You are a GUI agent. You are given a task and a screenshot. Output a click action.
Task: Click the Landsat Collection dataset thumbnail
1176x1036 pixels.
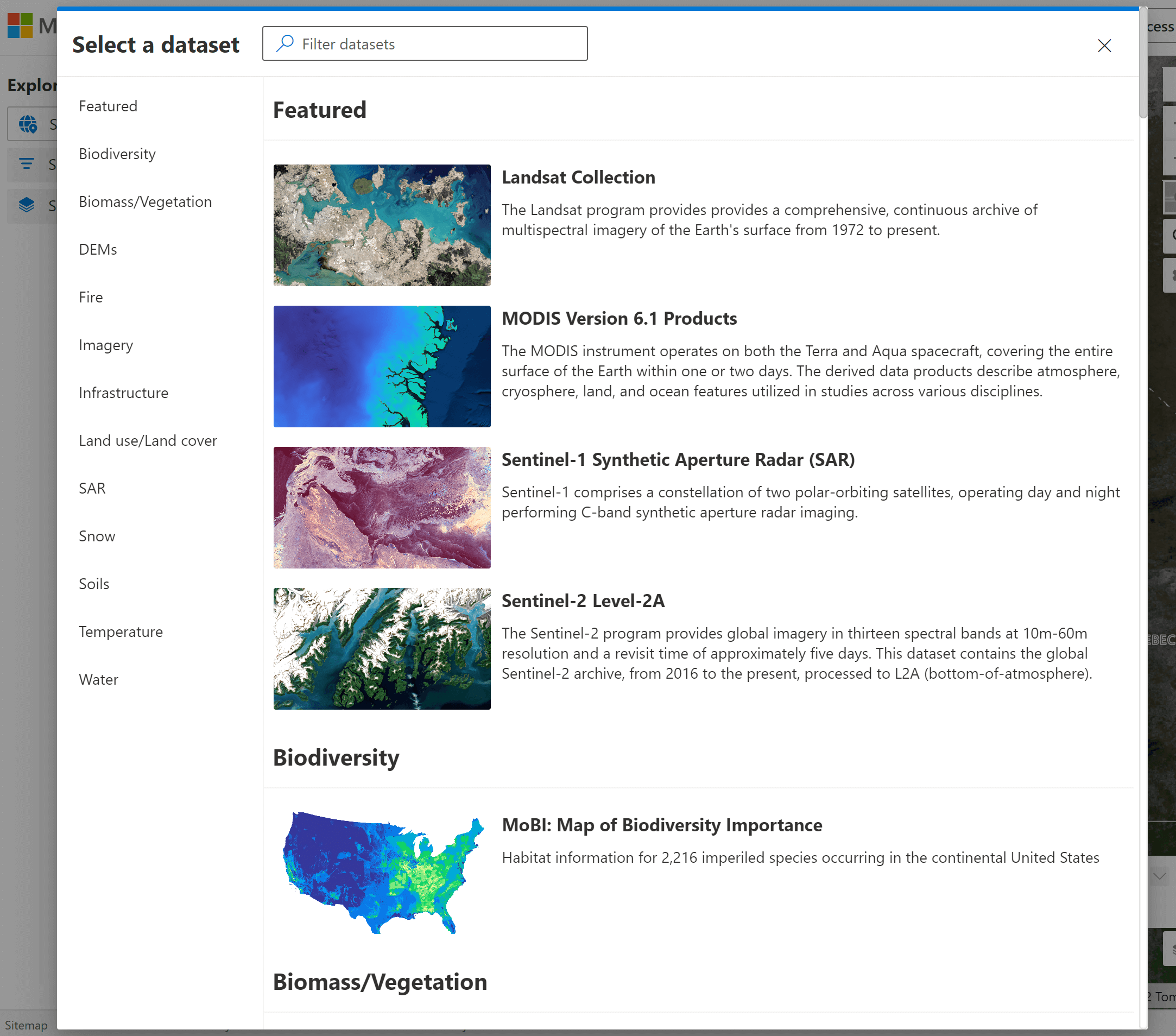382,225
